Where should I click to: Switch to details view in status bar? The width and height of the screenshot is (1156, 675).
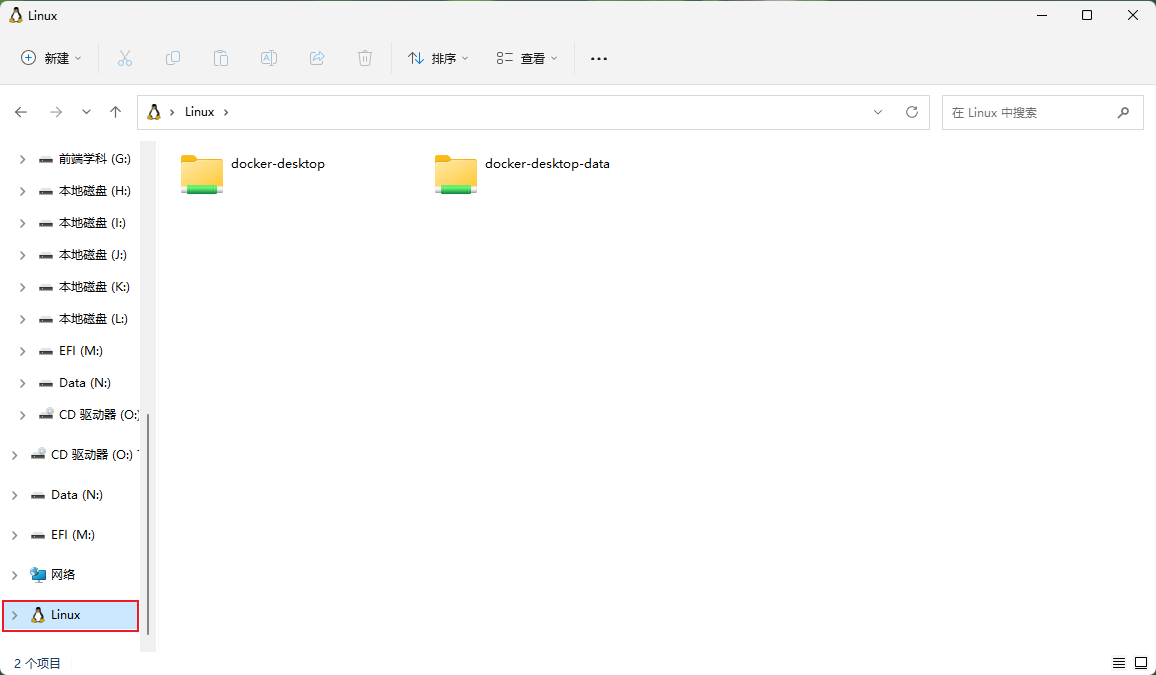[1119, 663]
